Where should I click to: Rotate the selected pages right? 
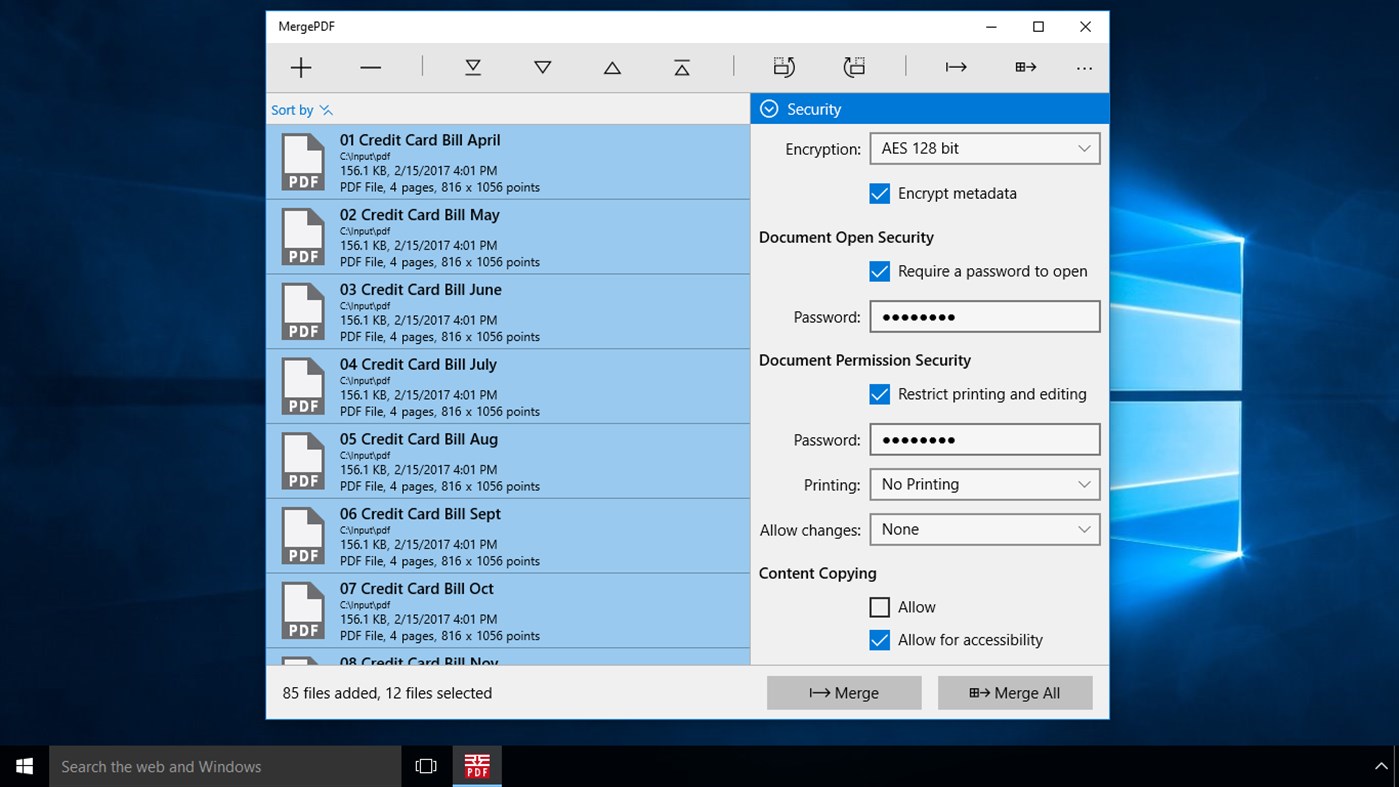(x=854, y=67)
